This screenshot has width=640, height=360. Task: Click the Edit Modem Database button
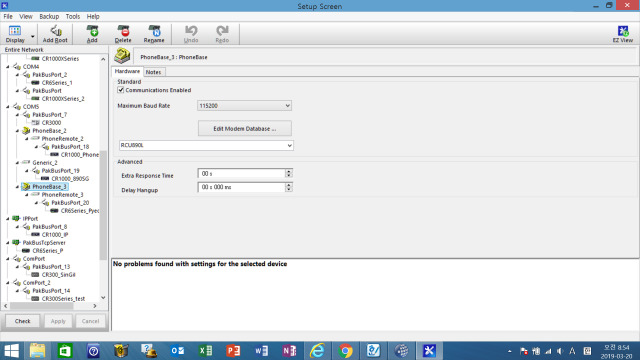tap(244, 128)
